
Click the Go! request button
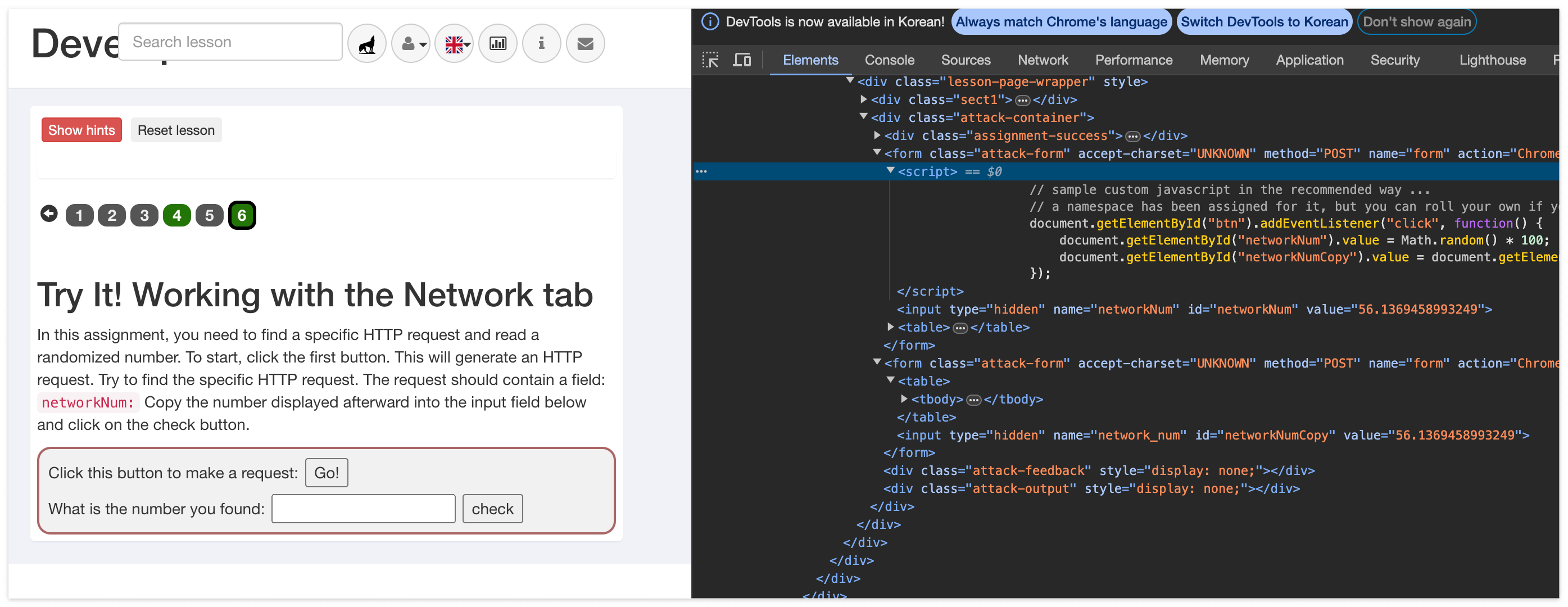[x=327, y=473]
